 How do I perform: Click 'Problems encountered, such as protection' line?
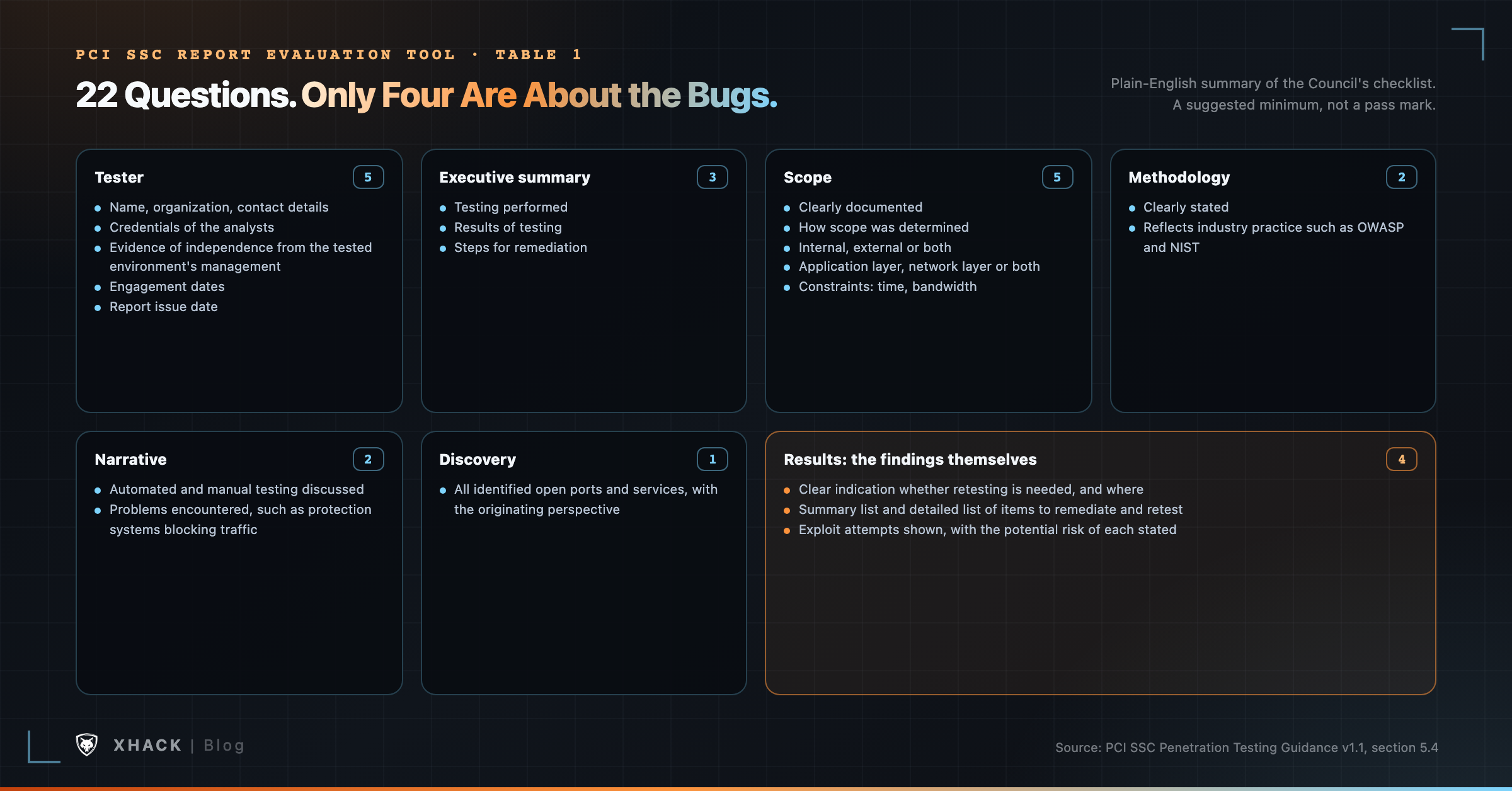241,509
